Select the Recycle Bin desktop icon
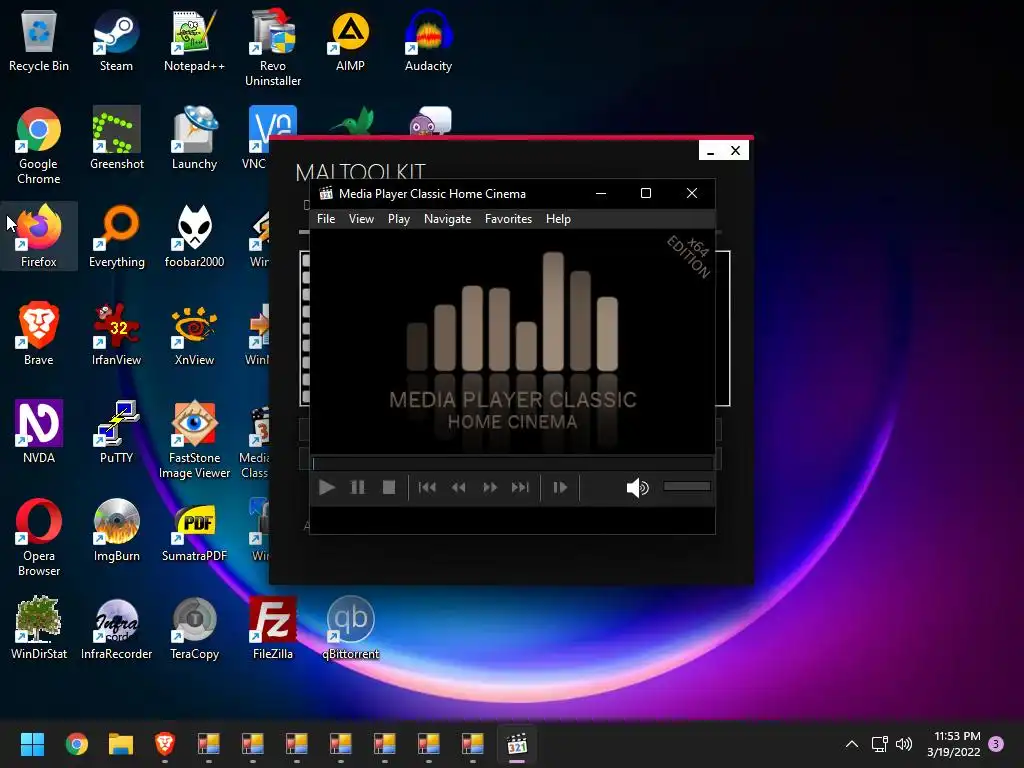 (39, 40)
